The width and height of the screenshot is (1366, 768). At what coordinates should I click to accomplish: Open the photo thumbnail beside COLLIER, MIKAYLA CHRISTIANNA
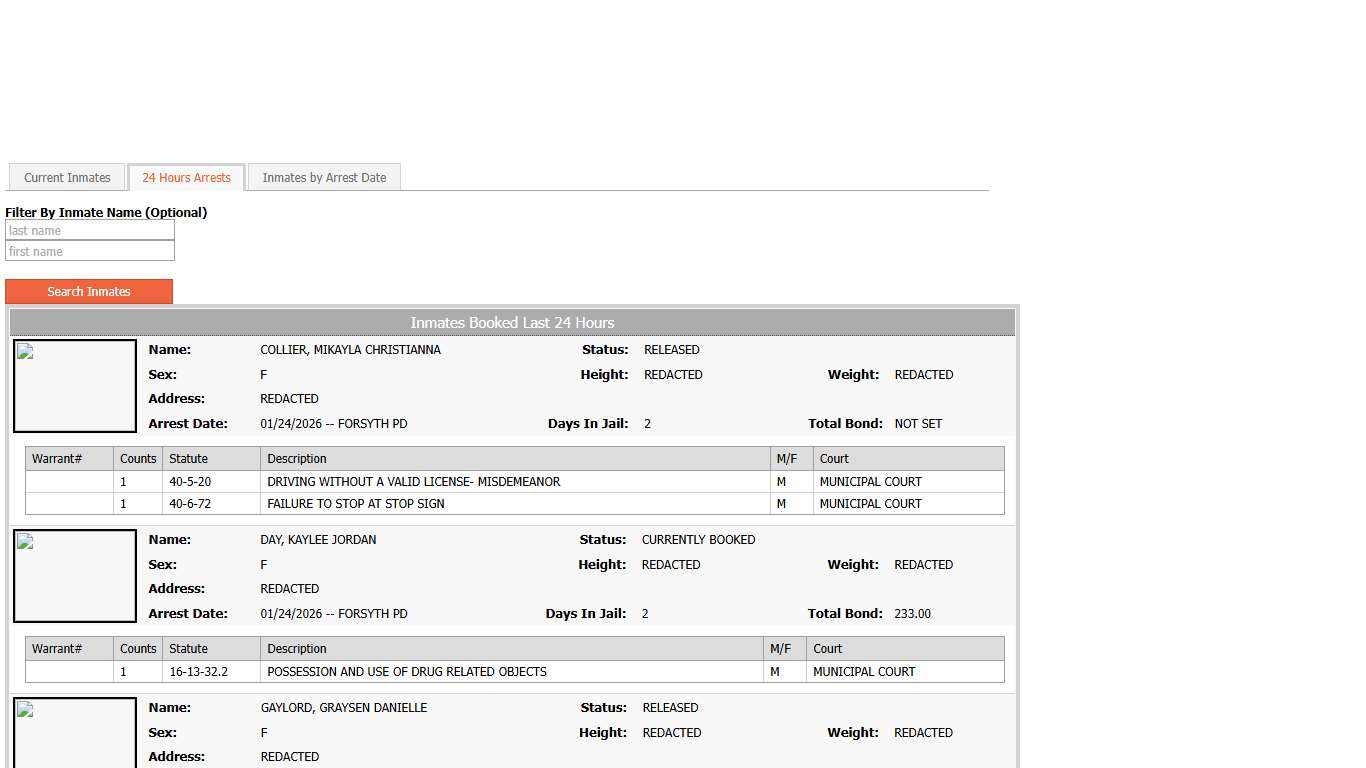(75, 386)
